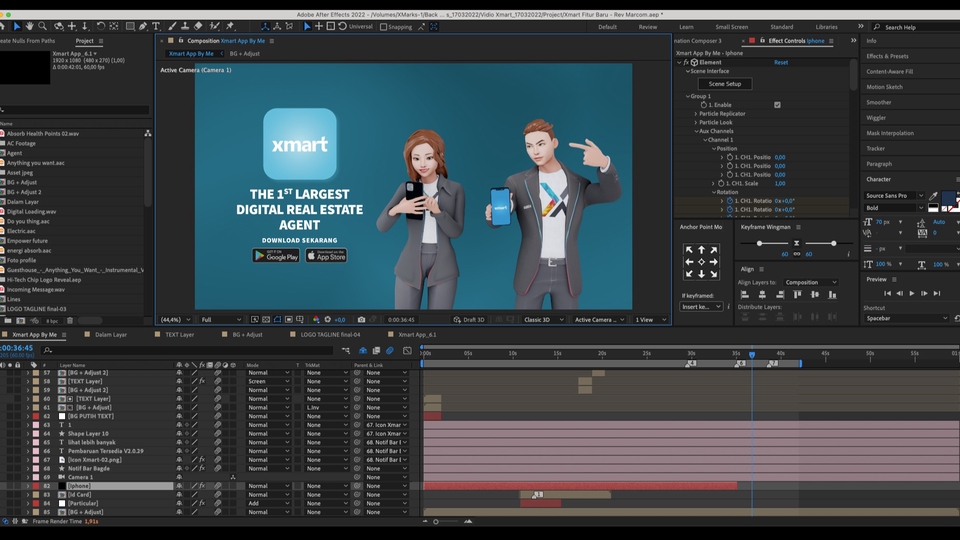Move anchor point to center diamond
This screenshot has height=540, width=960.
click(702, 262)
